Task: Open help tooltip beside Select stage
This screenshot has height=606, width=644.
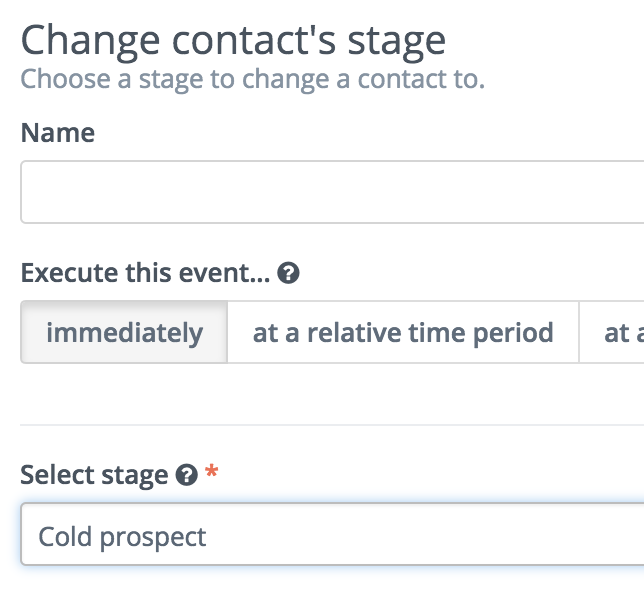Action: coord(186,475)
